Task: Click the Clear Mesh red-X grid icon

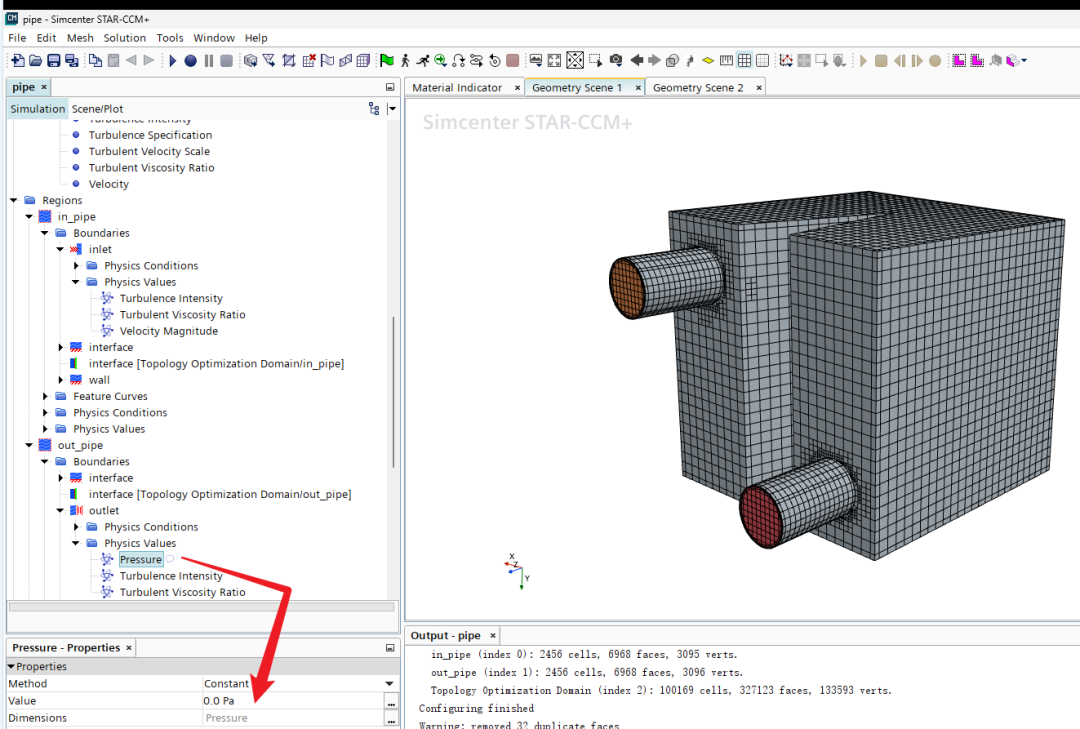Action: pos(309,61)
